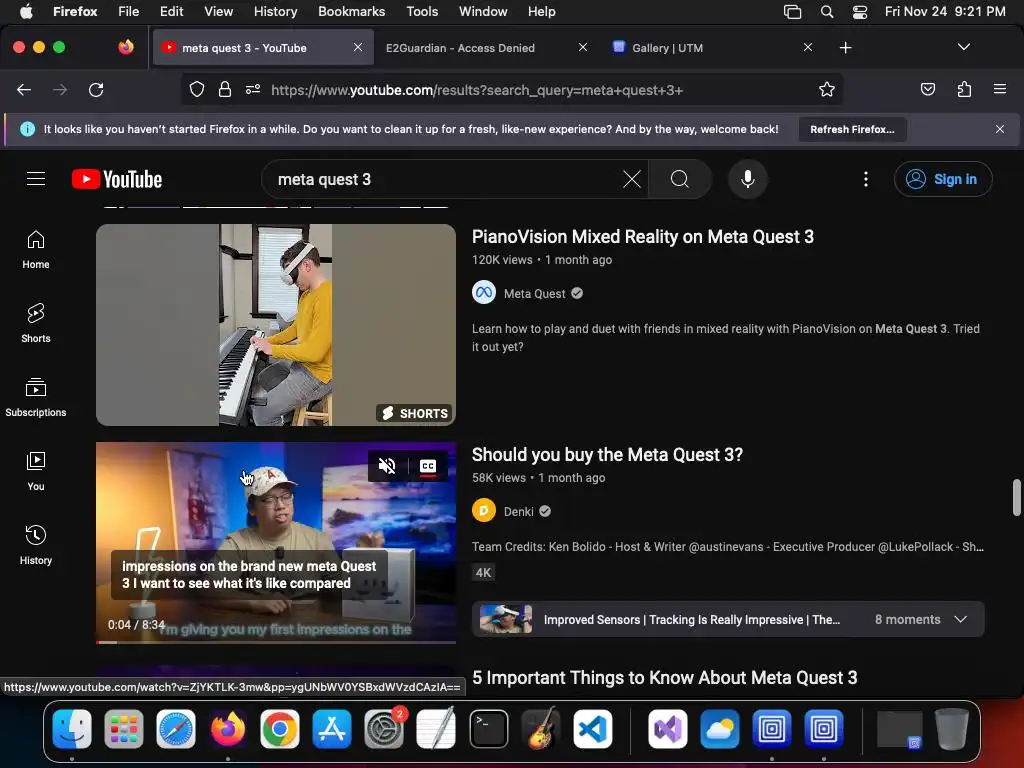This screenshot has width=1024, height=768.
Task: Toggle closed captions on the preview
Action: tap(428, 466)
